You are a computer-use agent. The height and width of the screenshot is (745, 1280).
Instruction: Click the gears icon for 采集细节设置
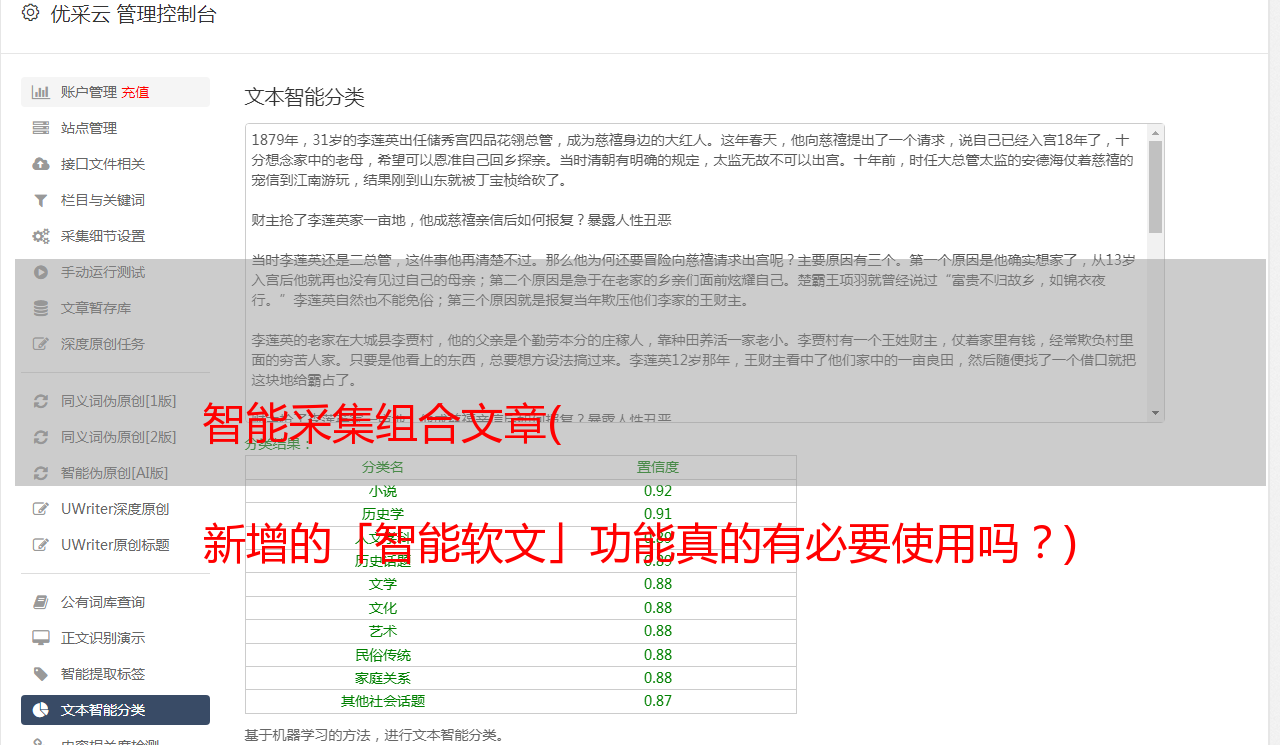(x=41, y=236)
